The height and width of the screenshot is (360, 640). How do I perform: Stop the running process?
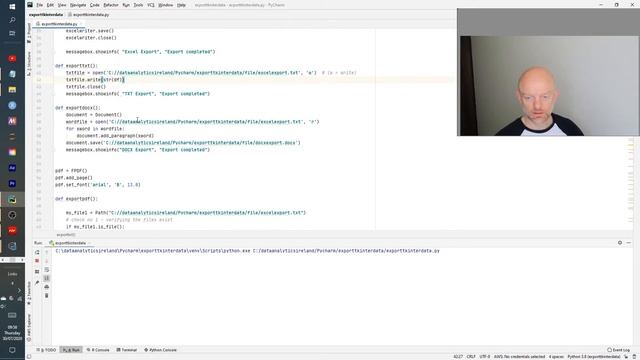(37, 261)
